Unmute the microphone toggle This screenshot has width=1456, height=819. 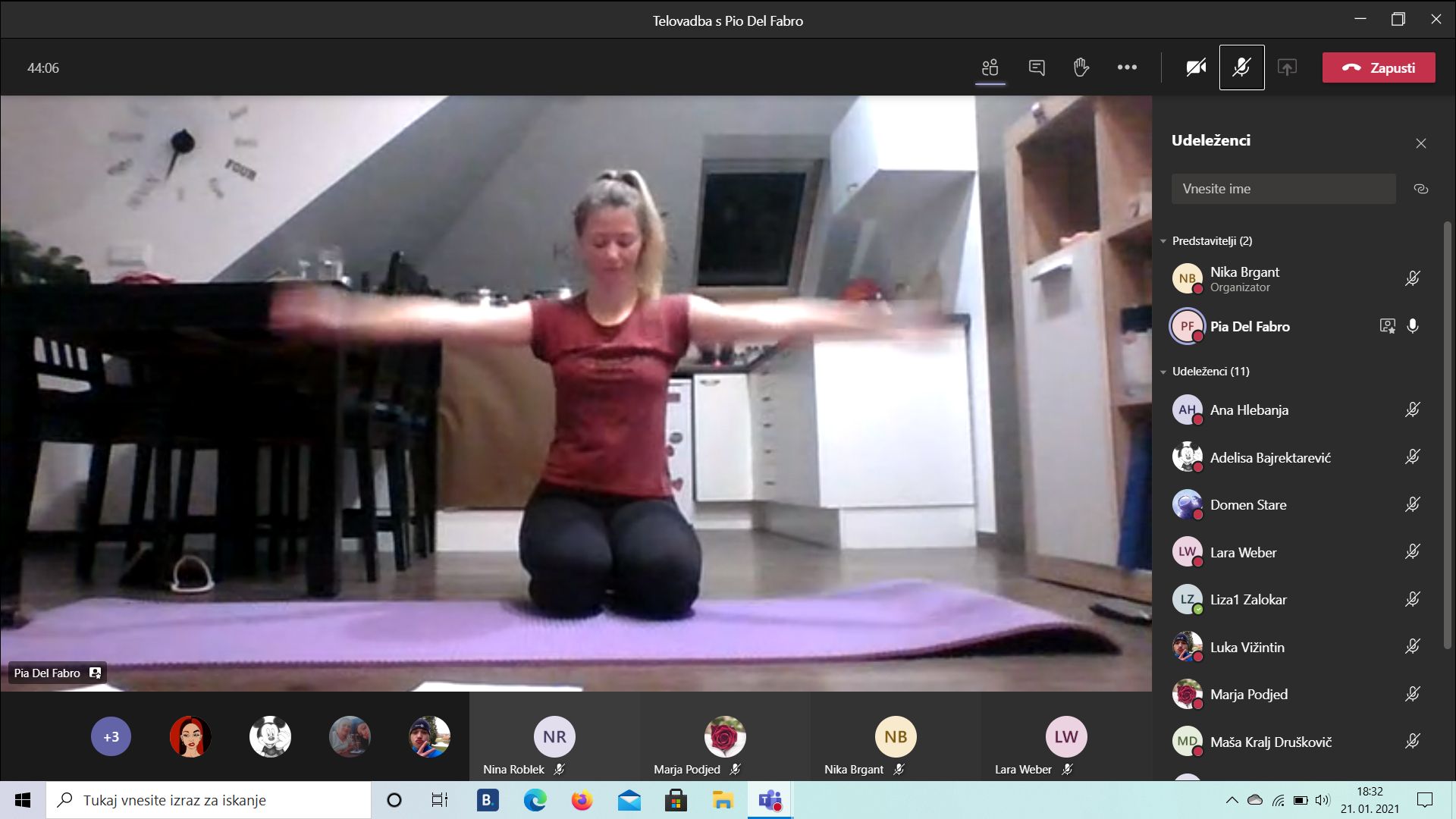point(1241,67)
